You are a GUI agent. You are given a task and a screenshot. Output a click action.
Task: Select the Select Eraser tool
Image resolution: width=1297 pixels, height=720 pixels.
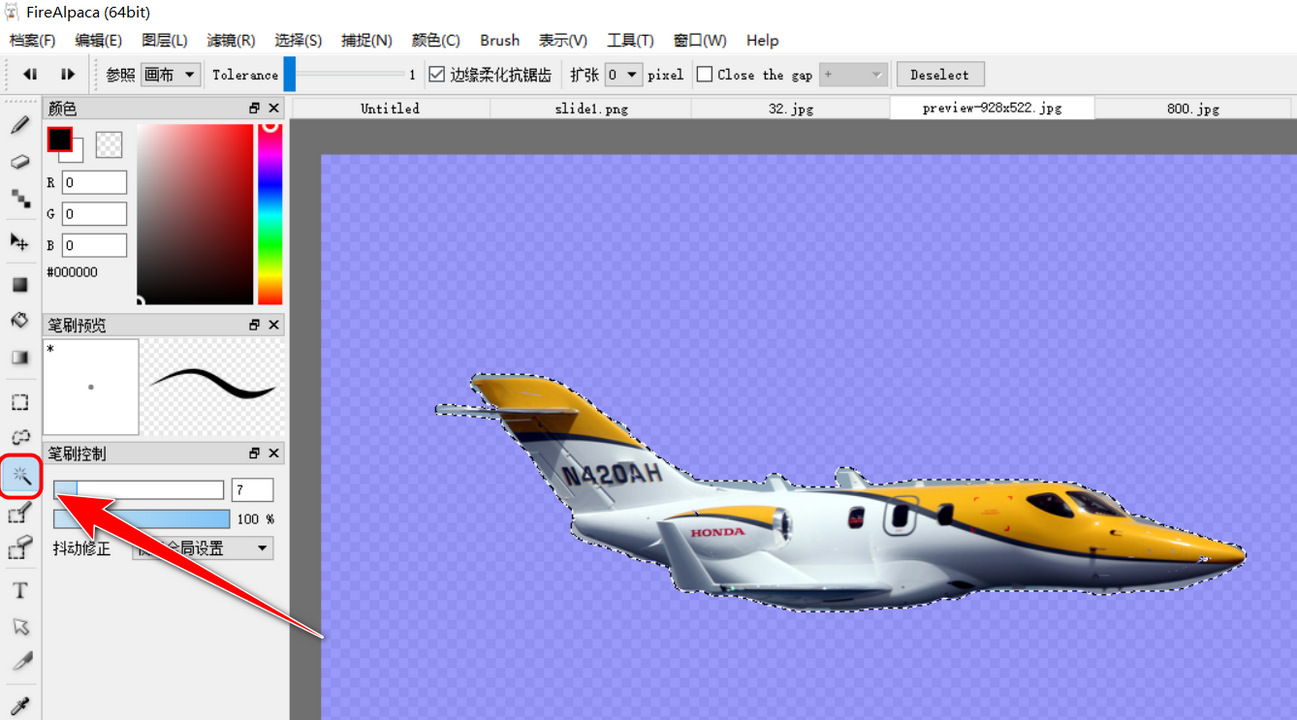[19, 548]
